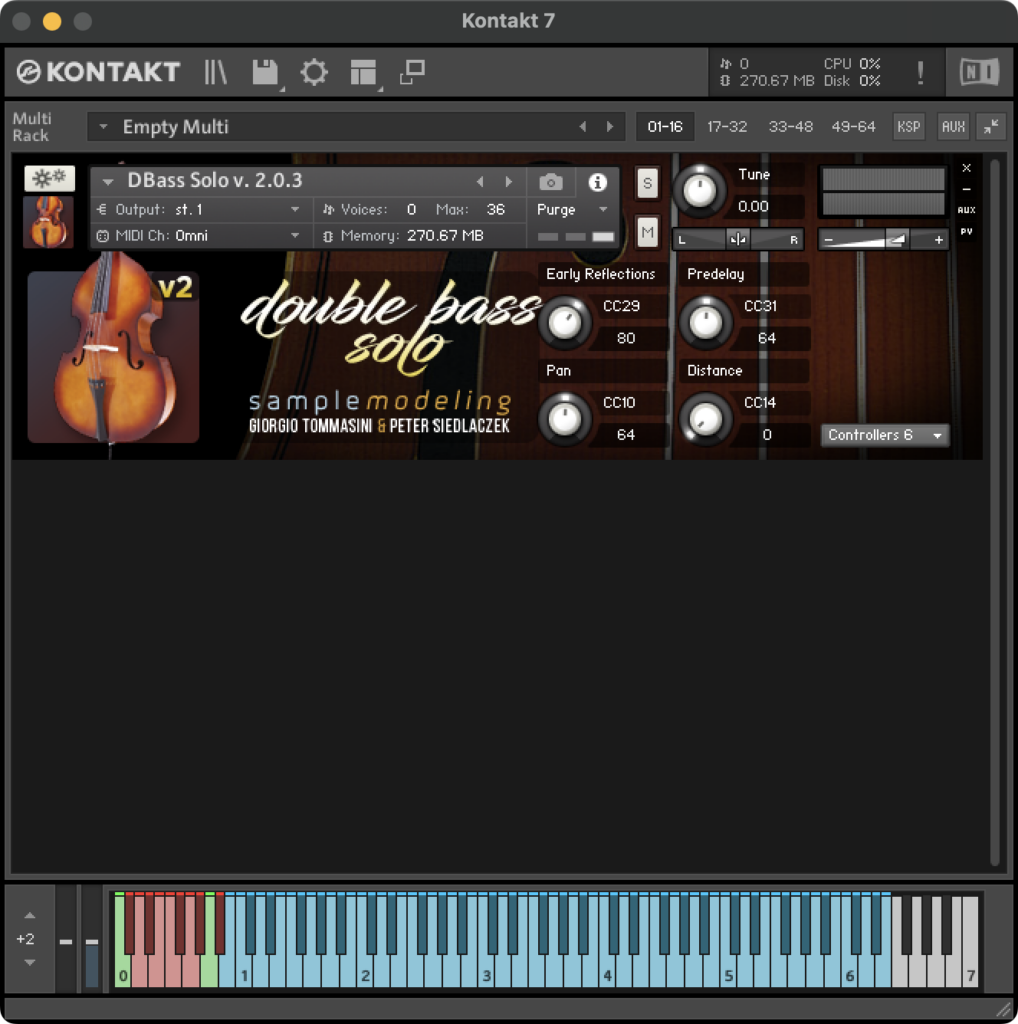Image resolution: width=1018 pixels, height=1024 pixels.
Task: Open the settings gear icon
Action: 314,72
